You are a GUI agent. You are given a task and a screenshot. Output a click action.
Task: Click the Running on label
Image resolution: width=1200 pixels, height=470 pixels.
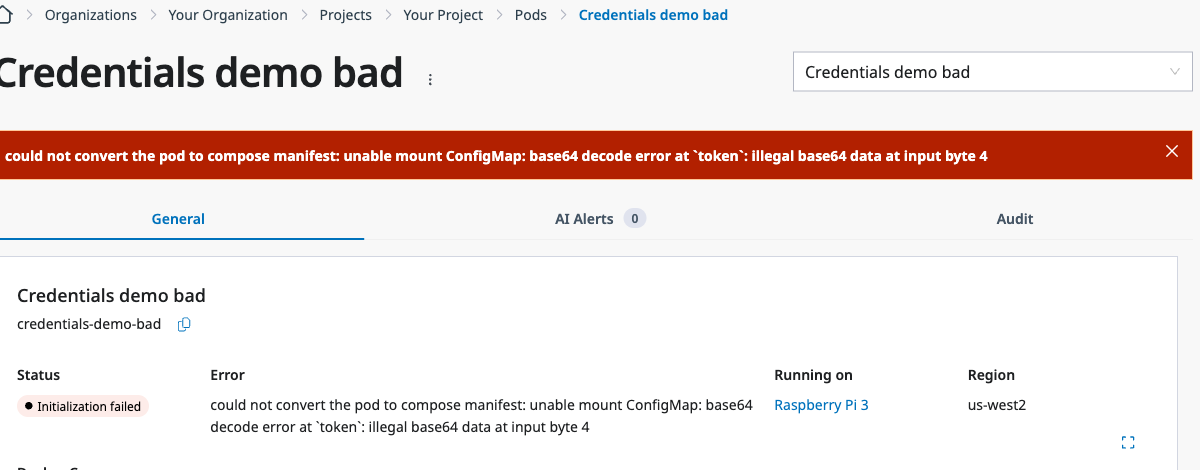tap(813, 375)
